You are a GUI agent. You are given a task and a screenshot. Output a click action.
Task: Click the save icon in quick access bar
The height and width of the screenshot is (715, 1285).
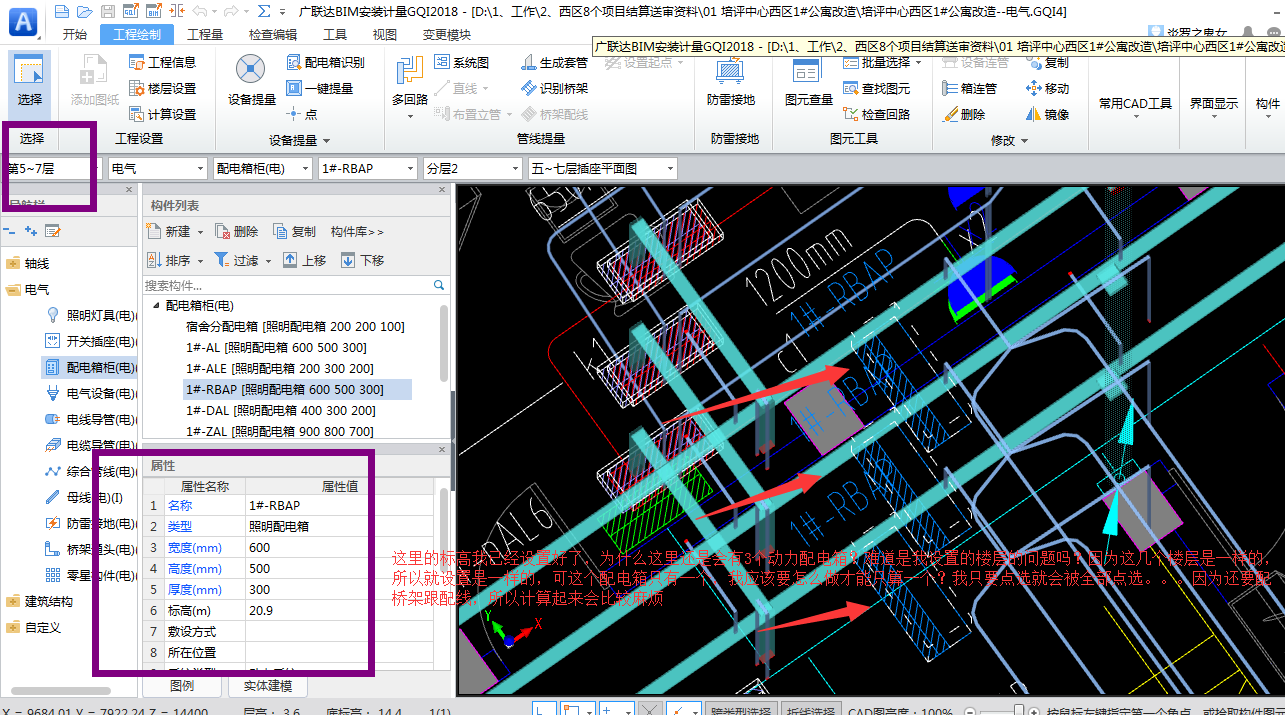[x=109, y=11]
